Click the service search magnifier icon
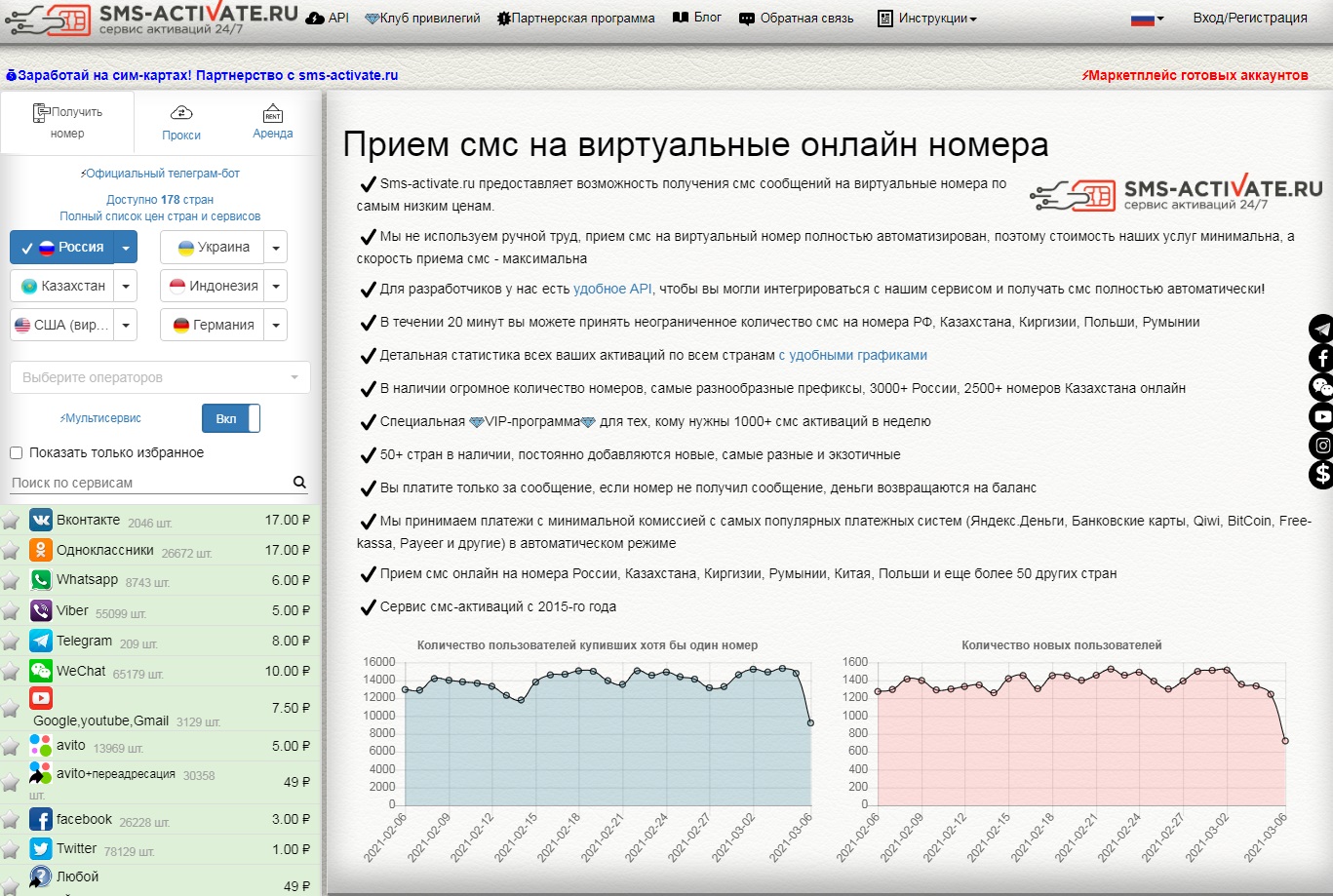 coord(299,482)
